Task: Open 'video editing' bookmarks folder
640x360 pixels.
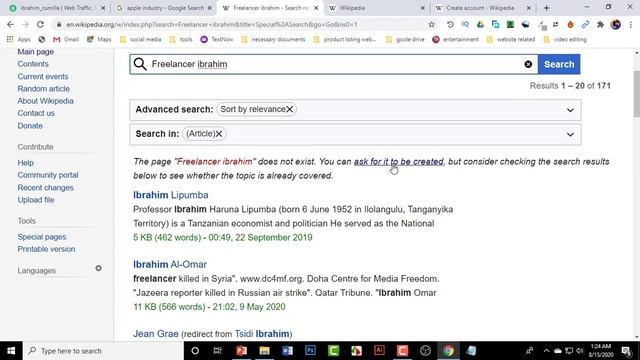Action: (x=565, y=40)
